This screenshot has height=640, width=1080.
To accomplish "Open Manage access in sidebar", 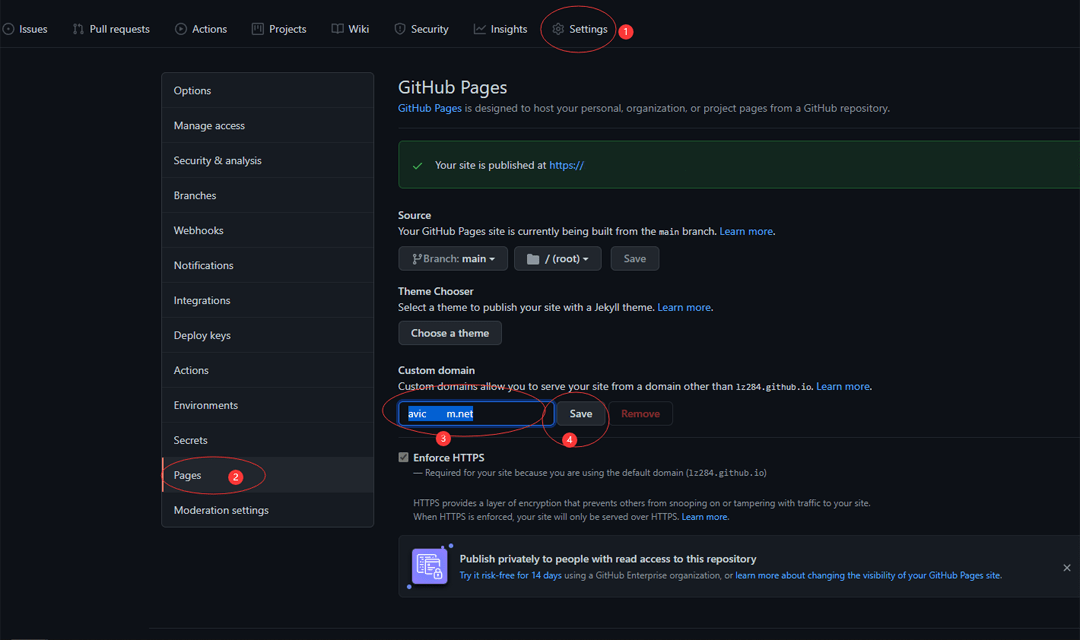I will (x=209, y=126).
